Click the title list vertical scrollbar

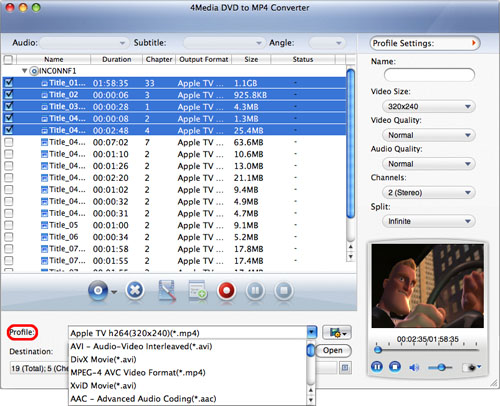[350, 144]
